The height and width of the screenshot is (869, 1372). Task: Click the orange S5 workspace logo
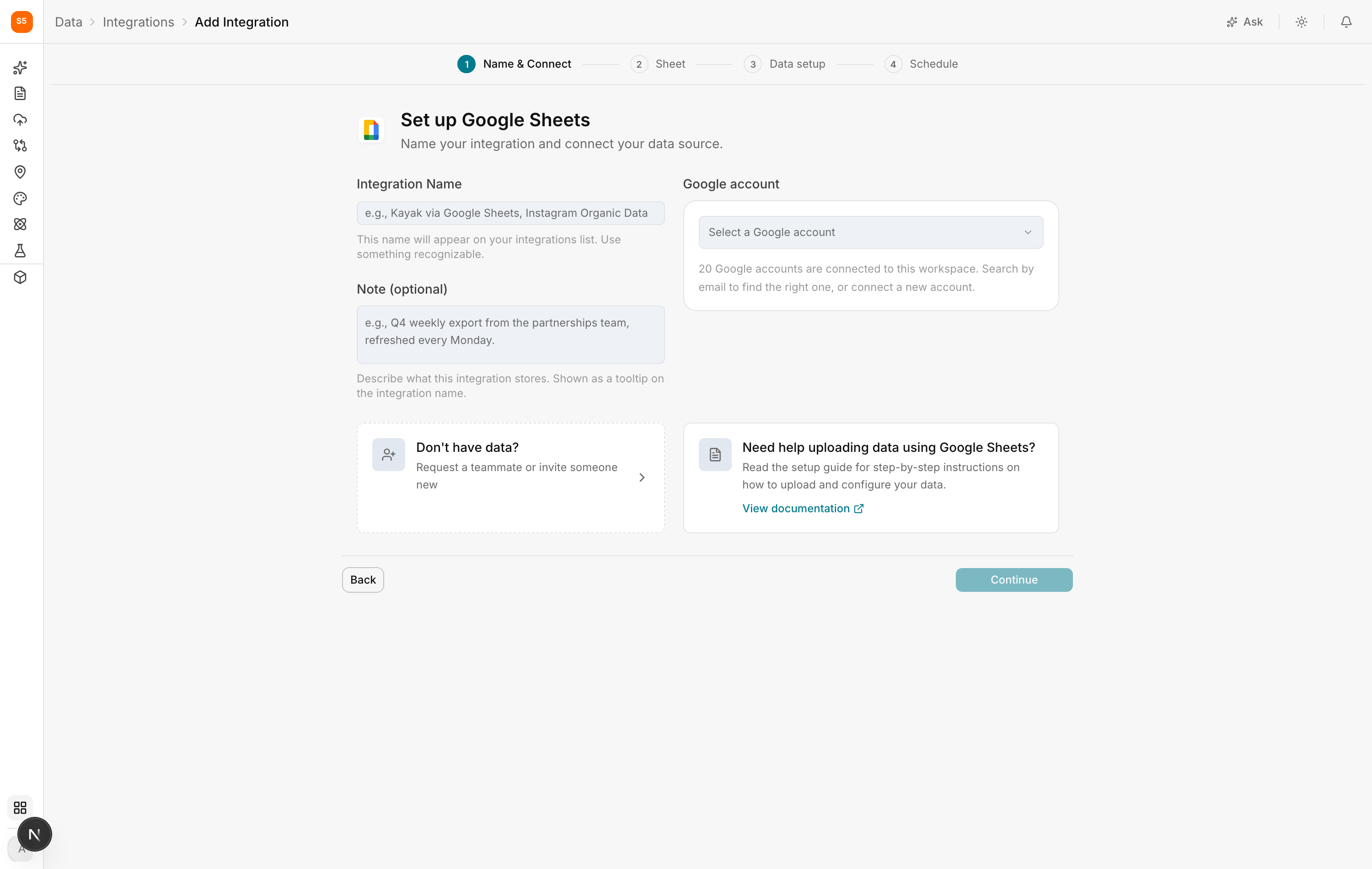[21, 21]
